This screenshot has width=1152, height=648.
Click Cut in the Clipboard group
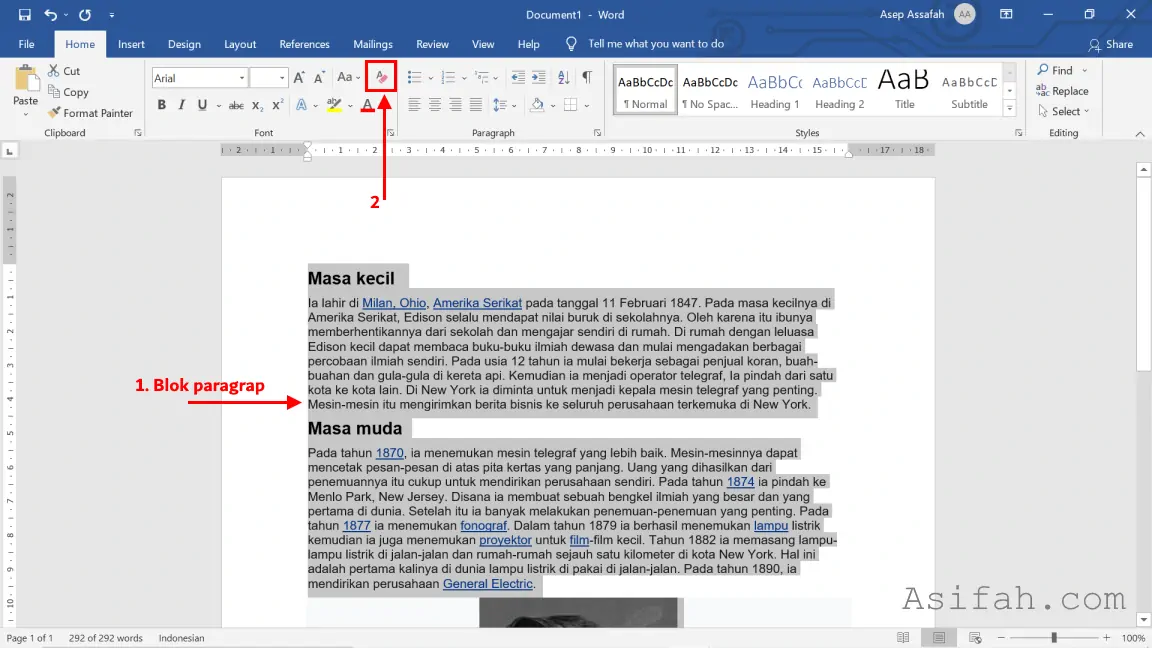(x=64, y=71)
